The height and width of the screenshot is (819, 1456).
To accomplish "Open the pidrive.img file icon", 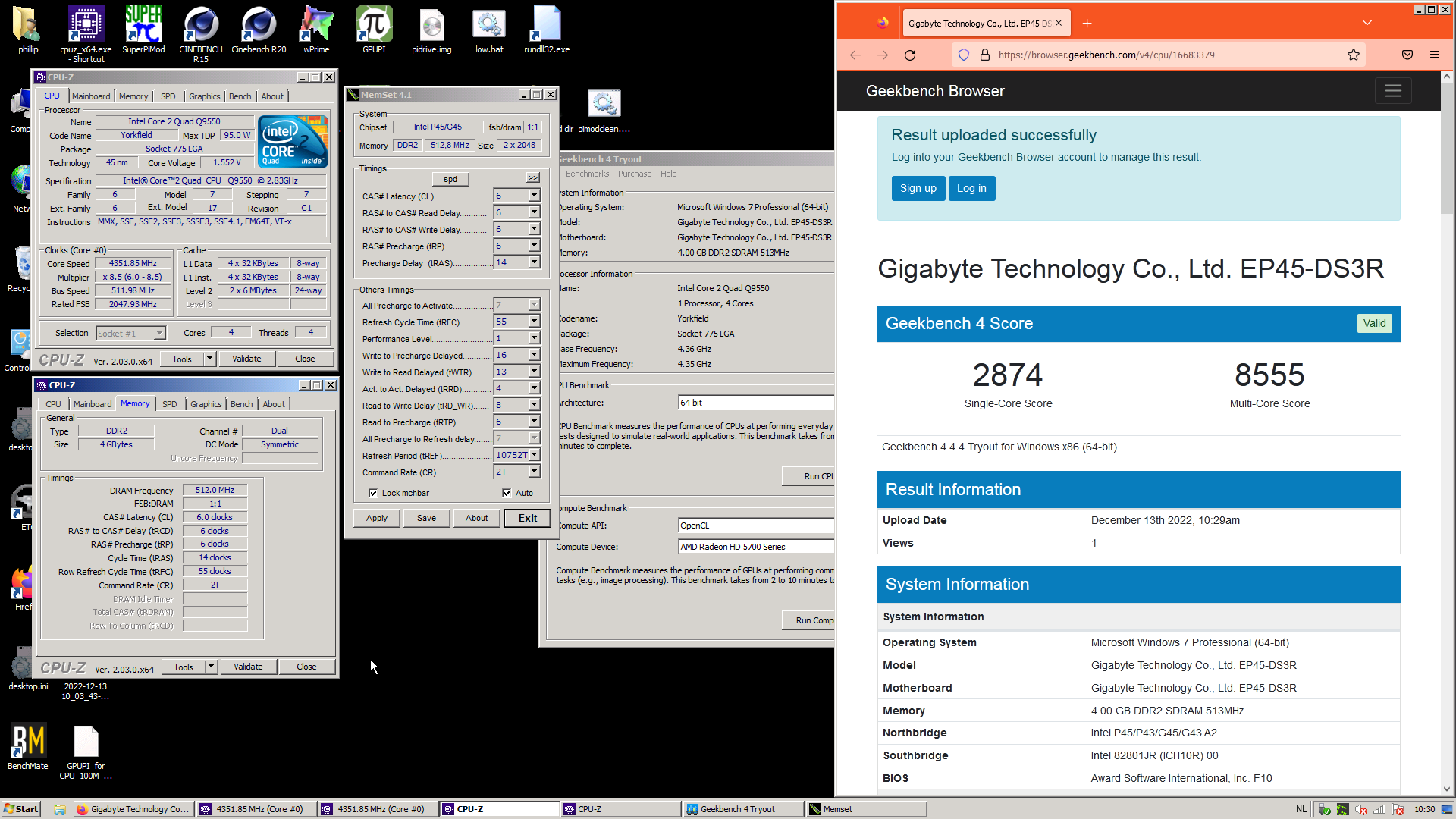I will click(431, 30).
